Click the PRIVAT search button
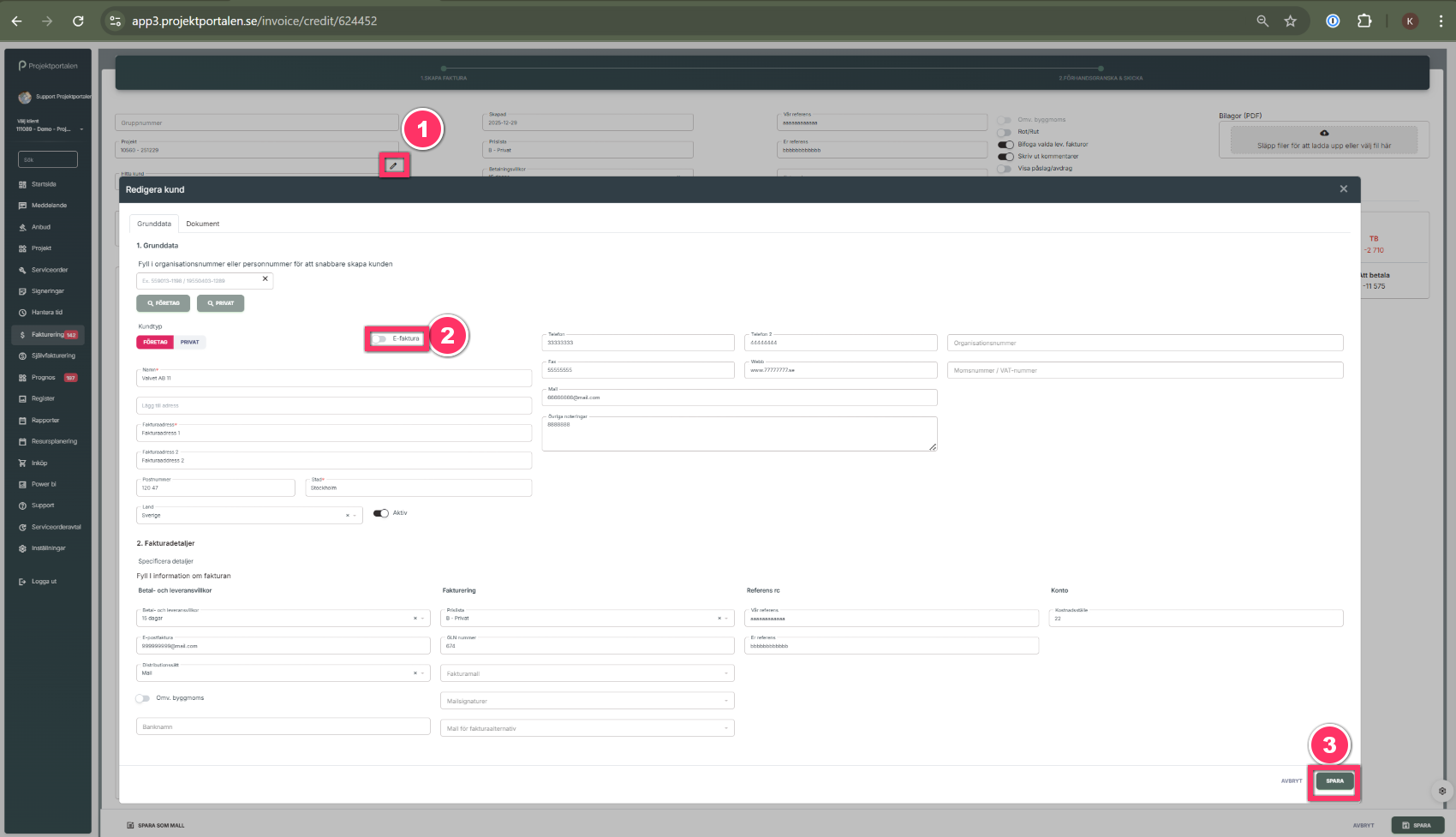This screenshot has width=1456, height=837. click(x=220, y=303)
